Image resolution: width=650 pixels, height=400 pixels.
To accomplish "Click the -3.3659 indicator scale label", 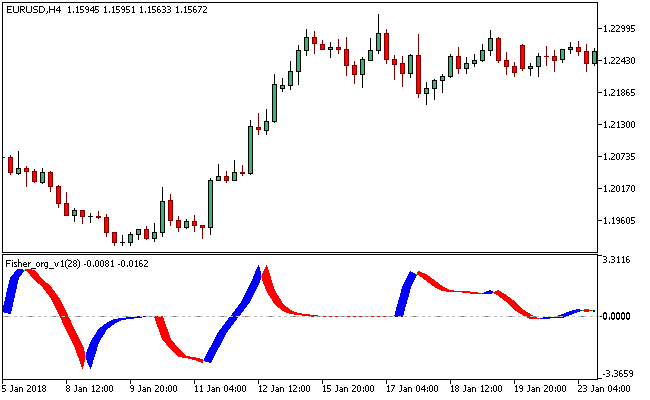I will [x=618, y=374].
